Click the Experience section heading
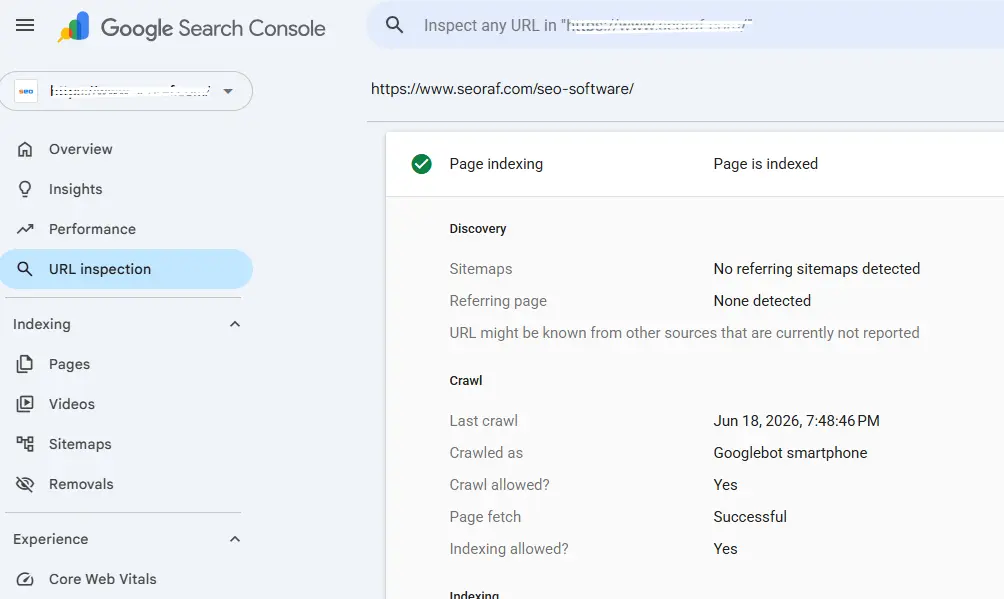Screen dimensions: 1004x599 coord(51,539)
